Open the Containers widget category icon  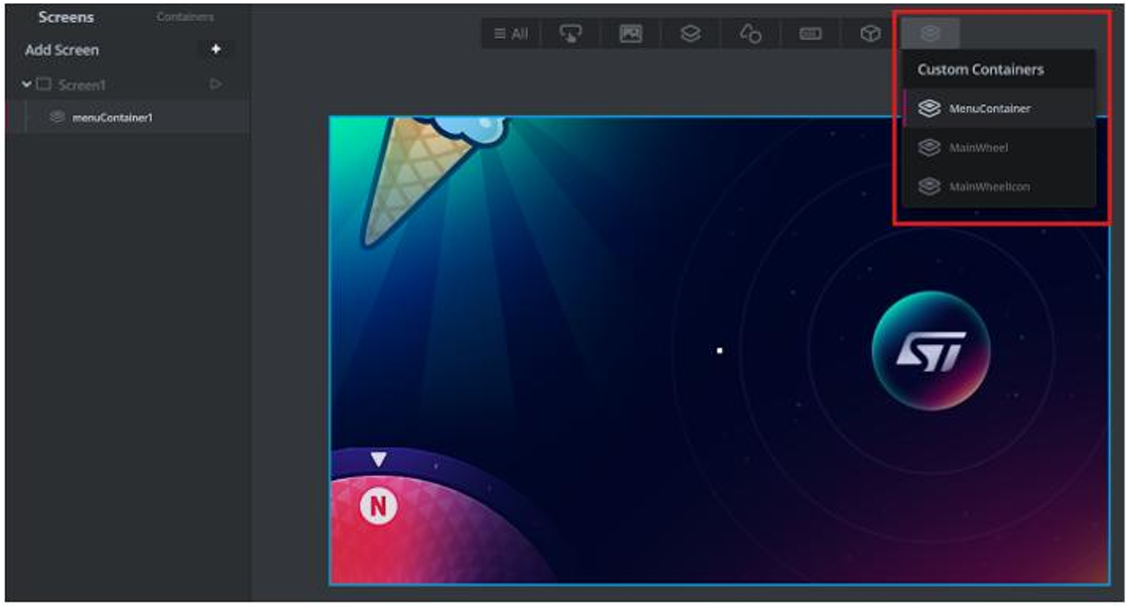pyautogui.click(x=690, y=34)
